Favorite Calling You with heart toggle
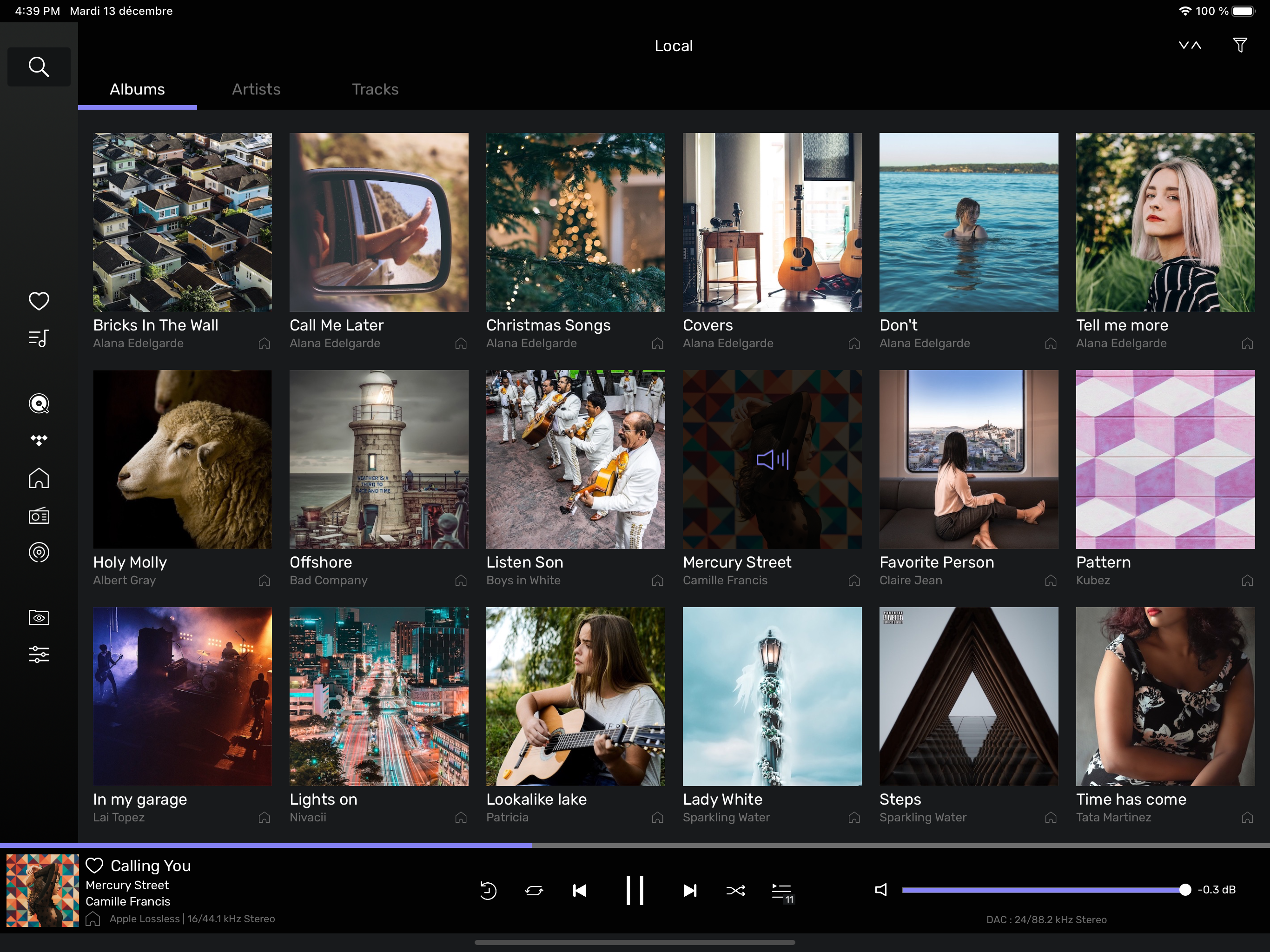 94,865
